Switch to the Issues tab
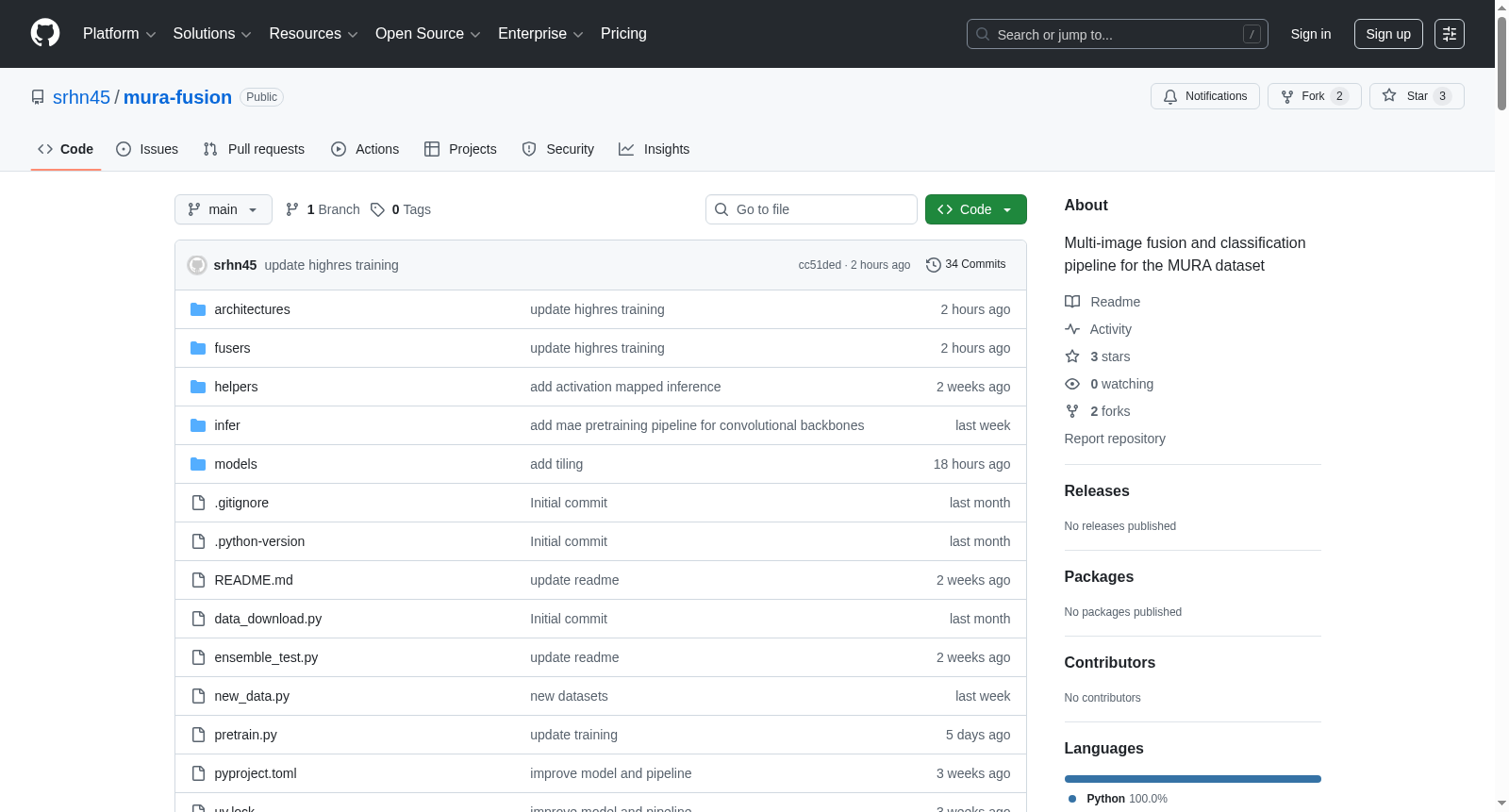1509x812 pixels. [147, 149]
